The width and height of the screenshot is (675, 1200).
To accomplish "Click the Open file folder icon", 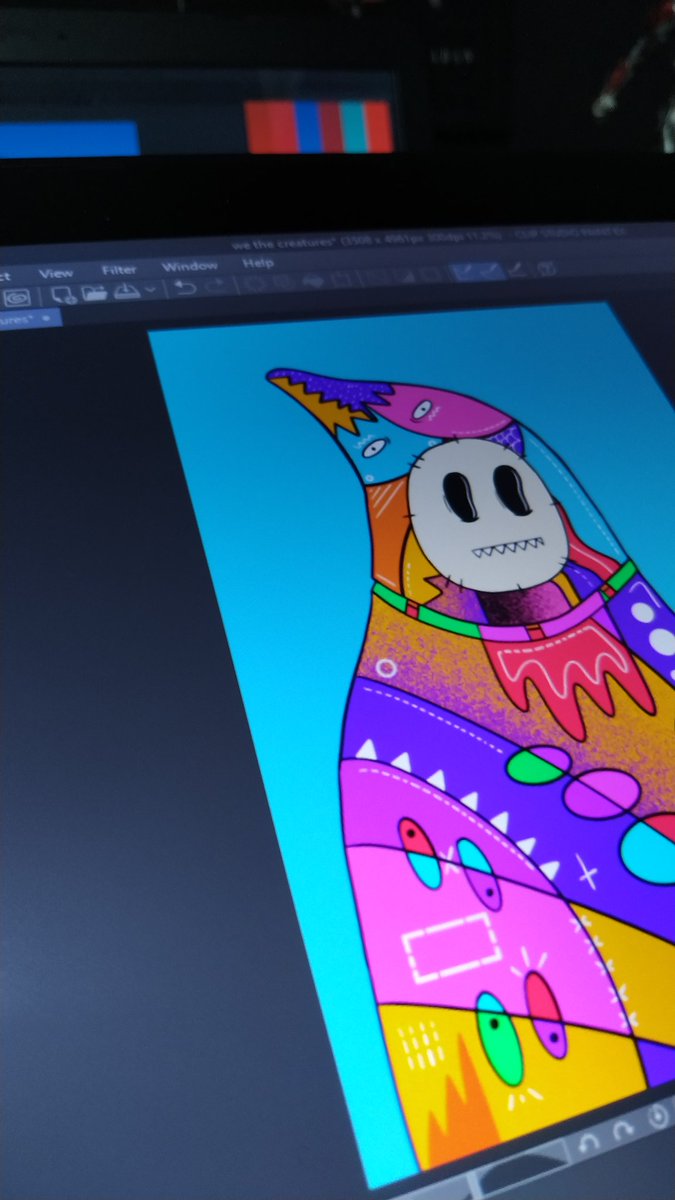I will coord(94,293).
